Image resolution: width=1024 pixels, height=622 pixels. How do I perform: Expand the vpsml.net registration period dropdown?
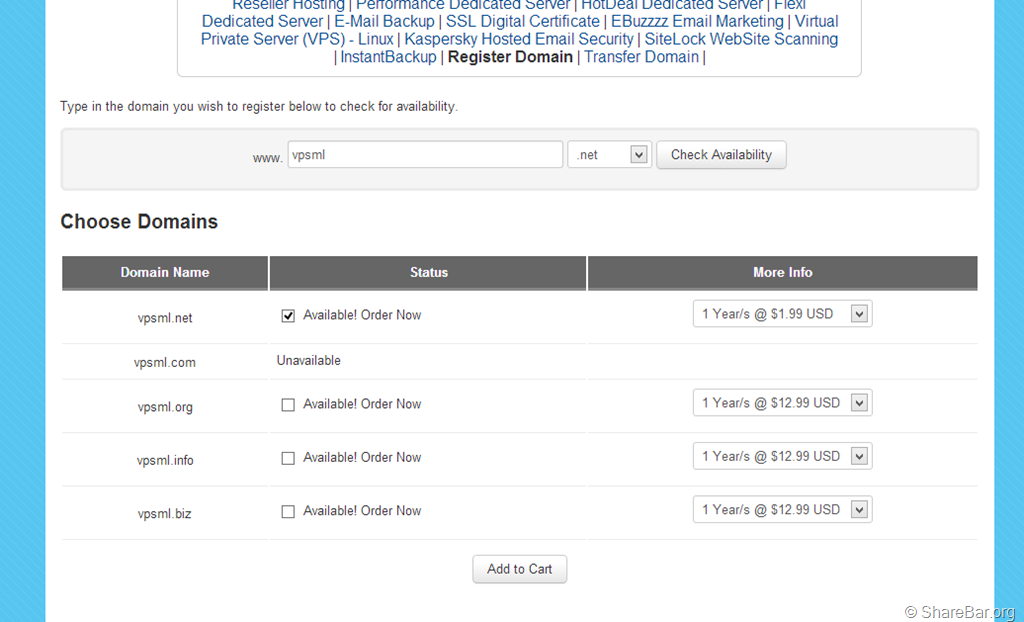pos(782,314)
